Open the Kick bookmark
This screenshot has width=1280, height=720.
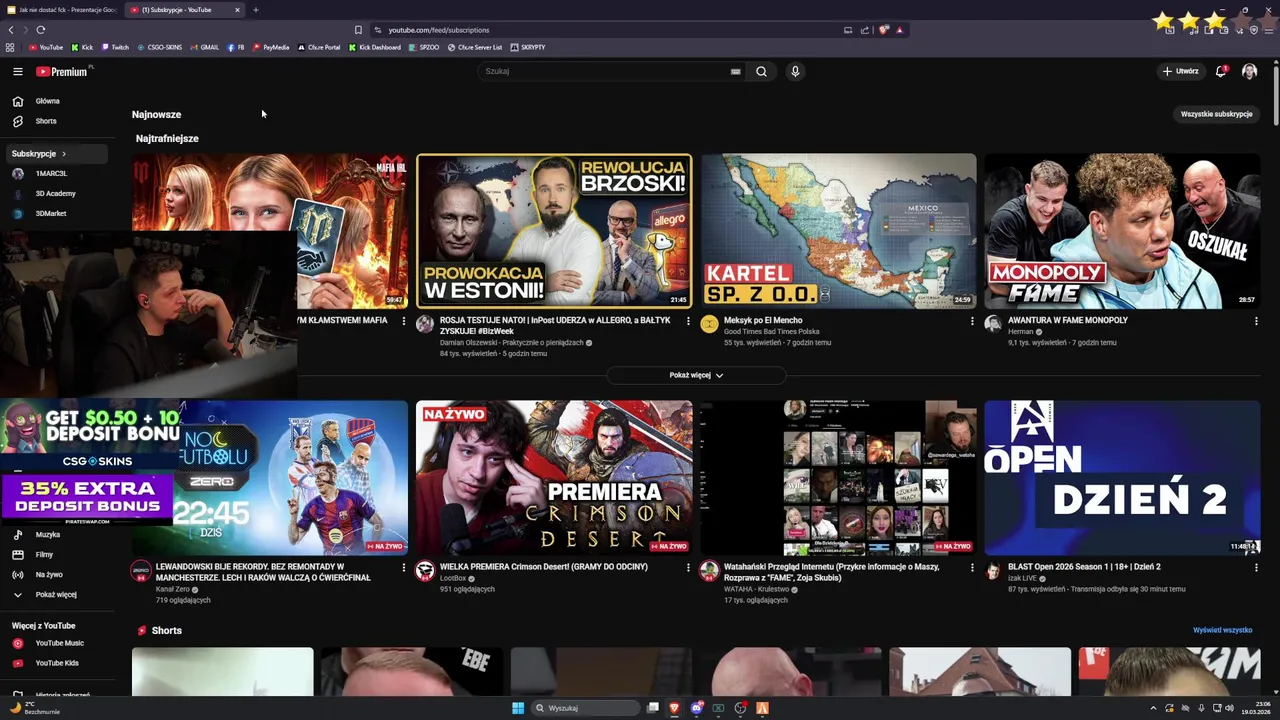[81, 47]
